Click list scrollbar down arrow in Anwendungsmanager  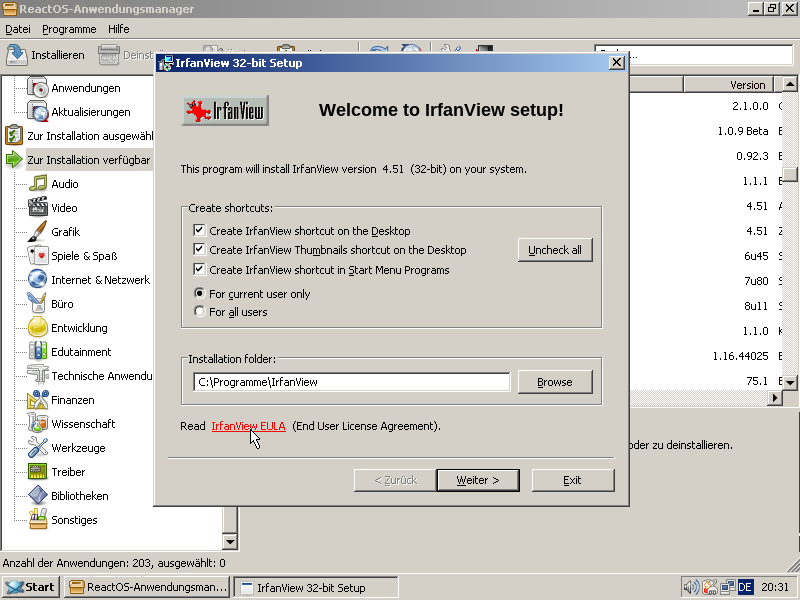pos(790,382)
